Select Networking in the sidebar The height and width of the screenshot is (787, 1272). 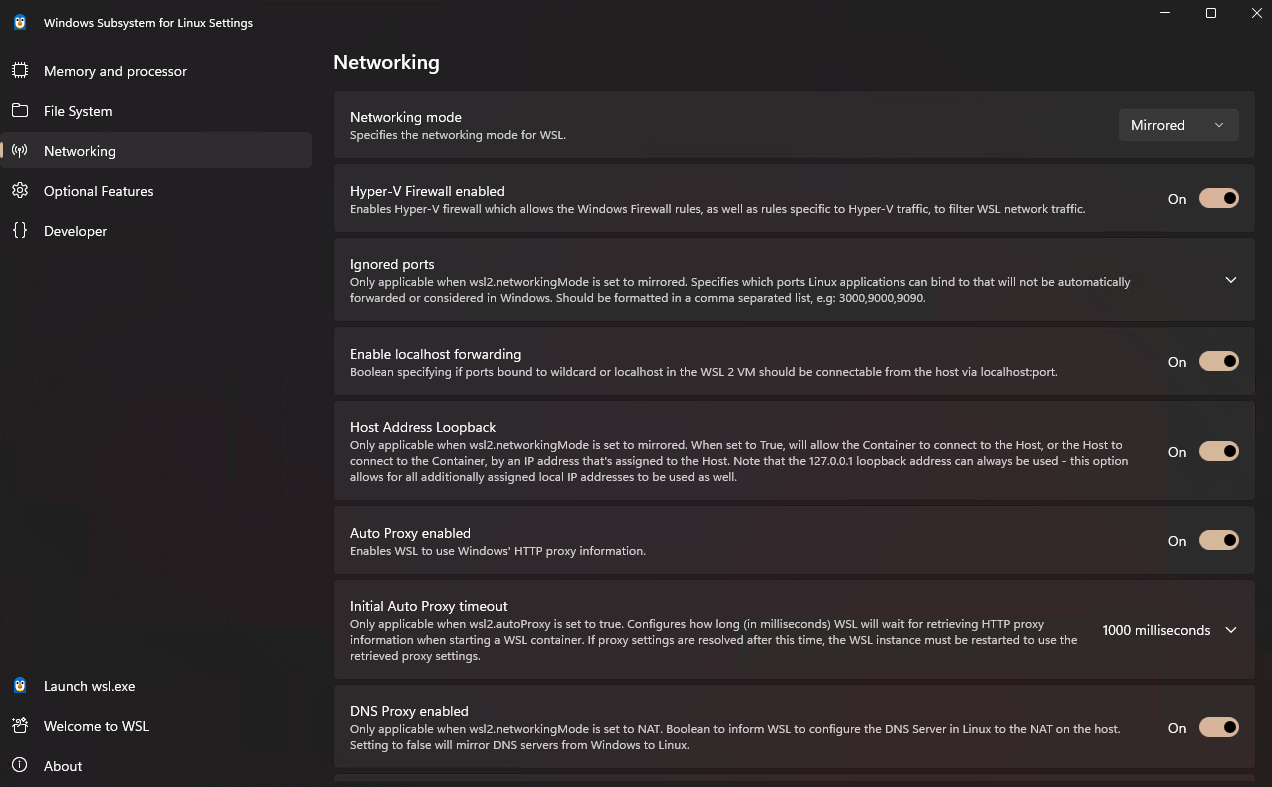tap(156, 151)
